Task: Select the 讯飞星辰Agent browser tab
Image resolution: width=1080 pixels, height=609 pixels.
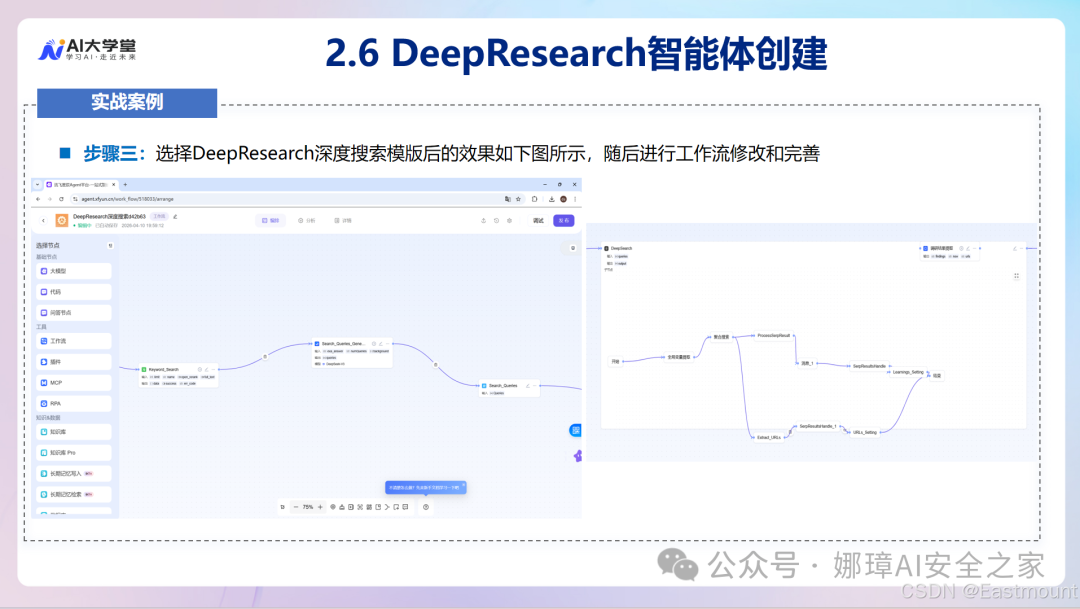Action: coord(81,185)
